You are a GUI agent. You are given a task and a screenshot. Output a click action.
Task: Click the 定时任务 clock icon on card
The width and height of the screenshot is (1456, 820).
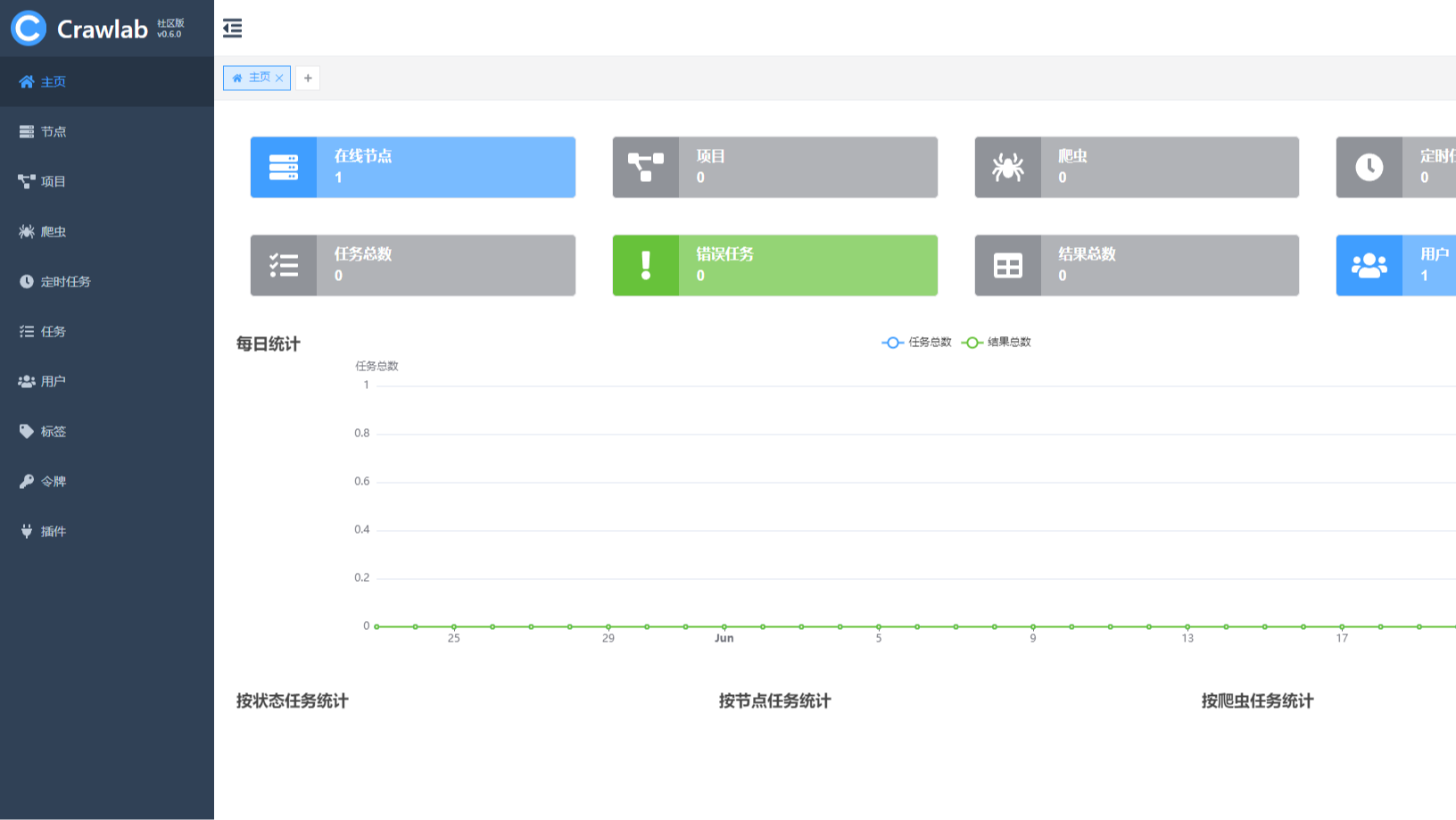point(1369,167)
